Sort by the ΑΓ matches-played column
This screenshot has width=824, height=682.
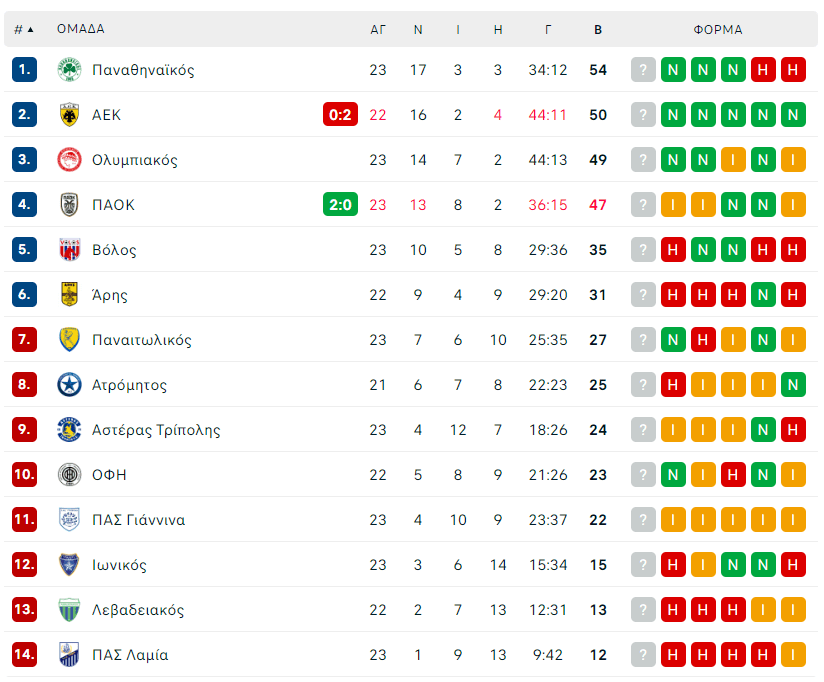coord(378,29)
